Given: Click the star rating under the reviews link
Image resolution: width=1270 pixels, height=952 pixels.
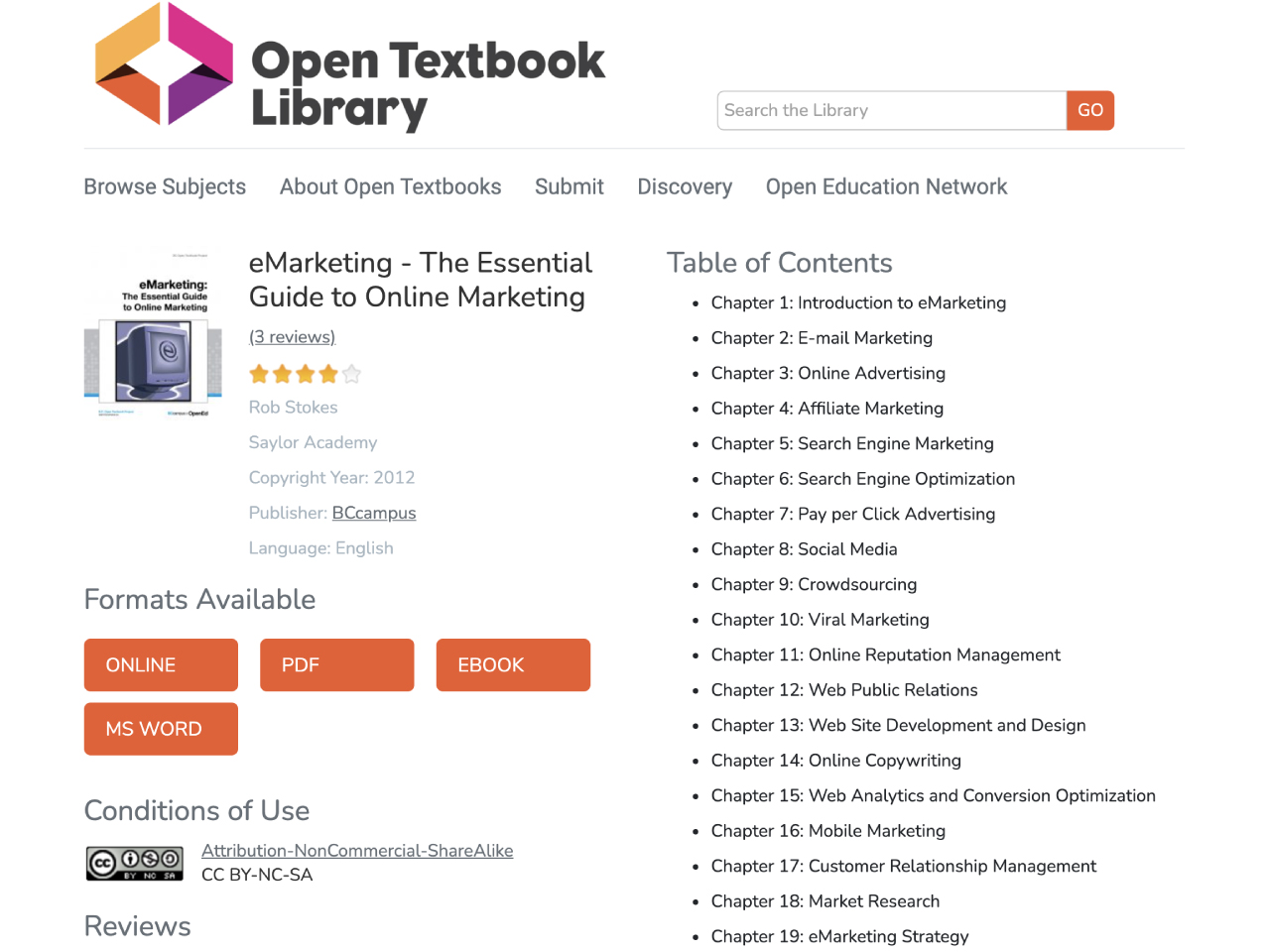Looking at the screenshot, I should pos(305,374).
